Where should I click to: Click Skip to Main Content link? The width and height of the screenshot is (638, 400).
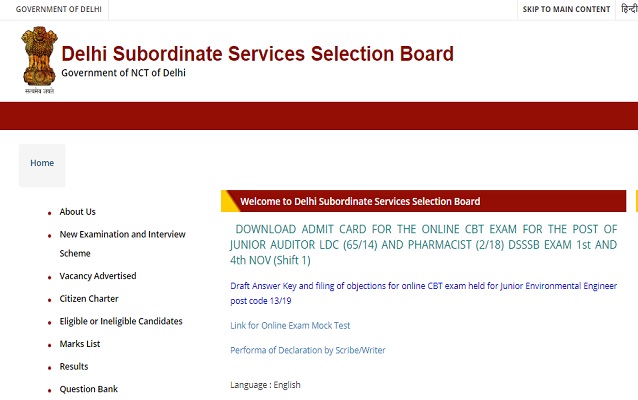(x=566, y=9)
